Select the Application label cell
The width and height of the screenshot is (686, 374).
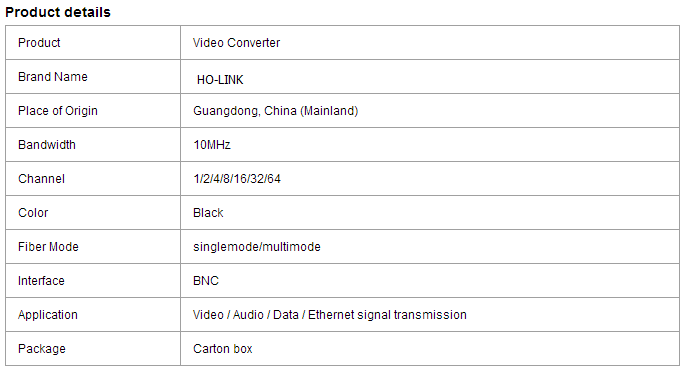pos(93,315)
